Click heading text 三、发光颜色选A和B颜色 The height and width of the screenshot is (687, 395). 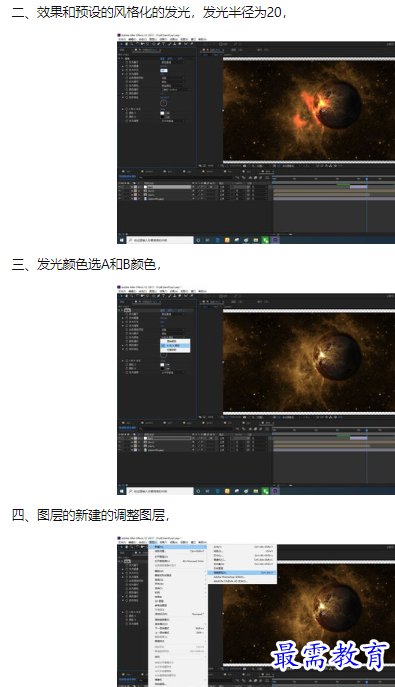coord(86,264)
